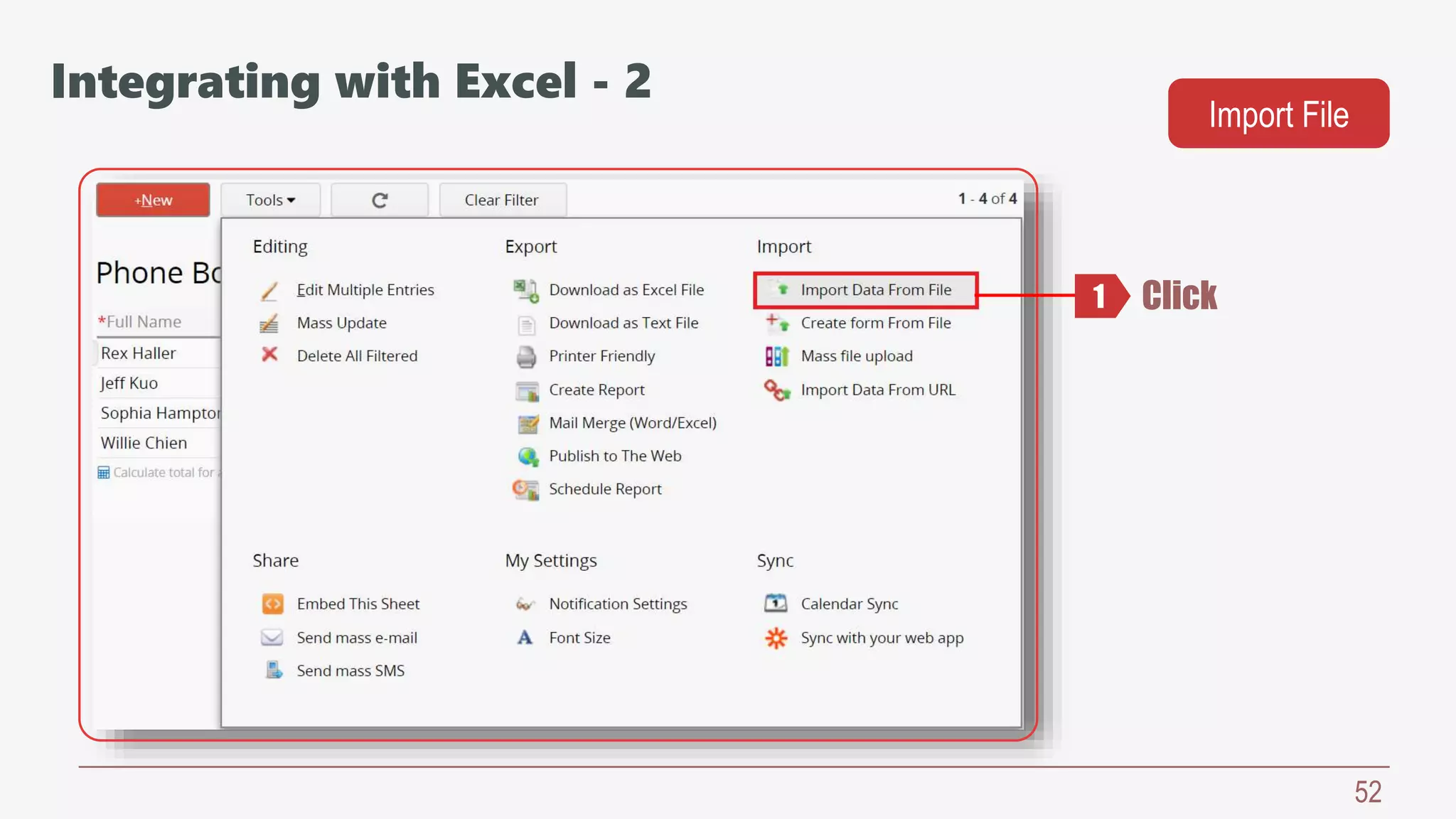Open Notification Settings
1456x819 pixels.
pyautogui.click(x=618, y=604)
